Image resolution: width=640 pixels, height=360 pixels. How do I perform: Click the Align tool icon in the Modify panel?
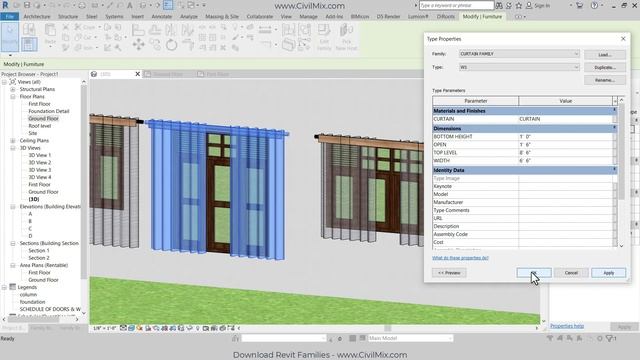[x=138, y=30]
